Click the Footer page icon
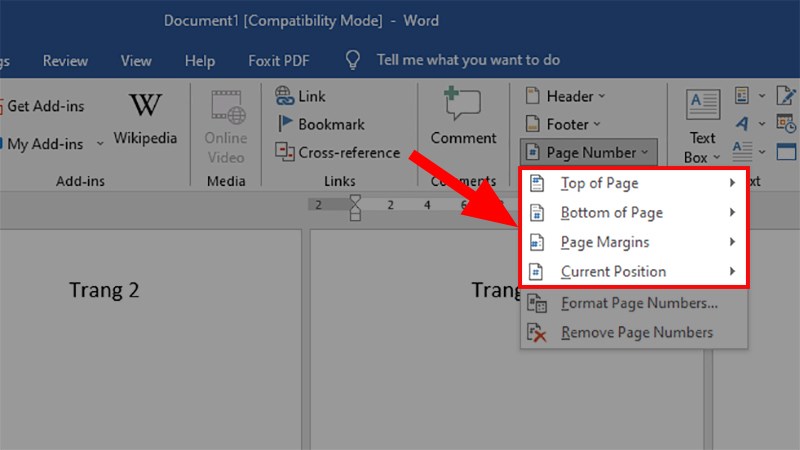 532,124
